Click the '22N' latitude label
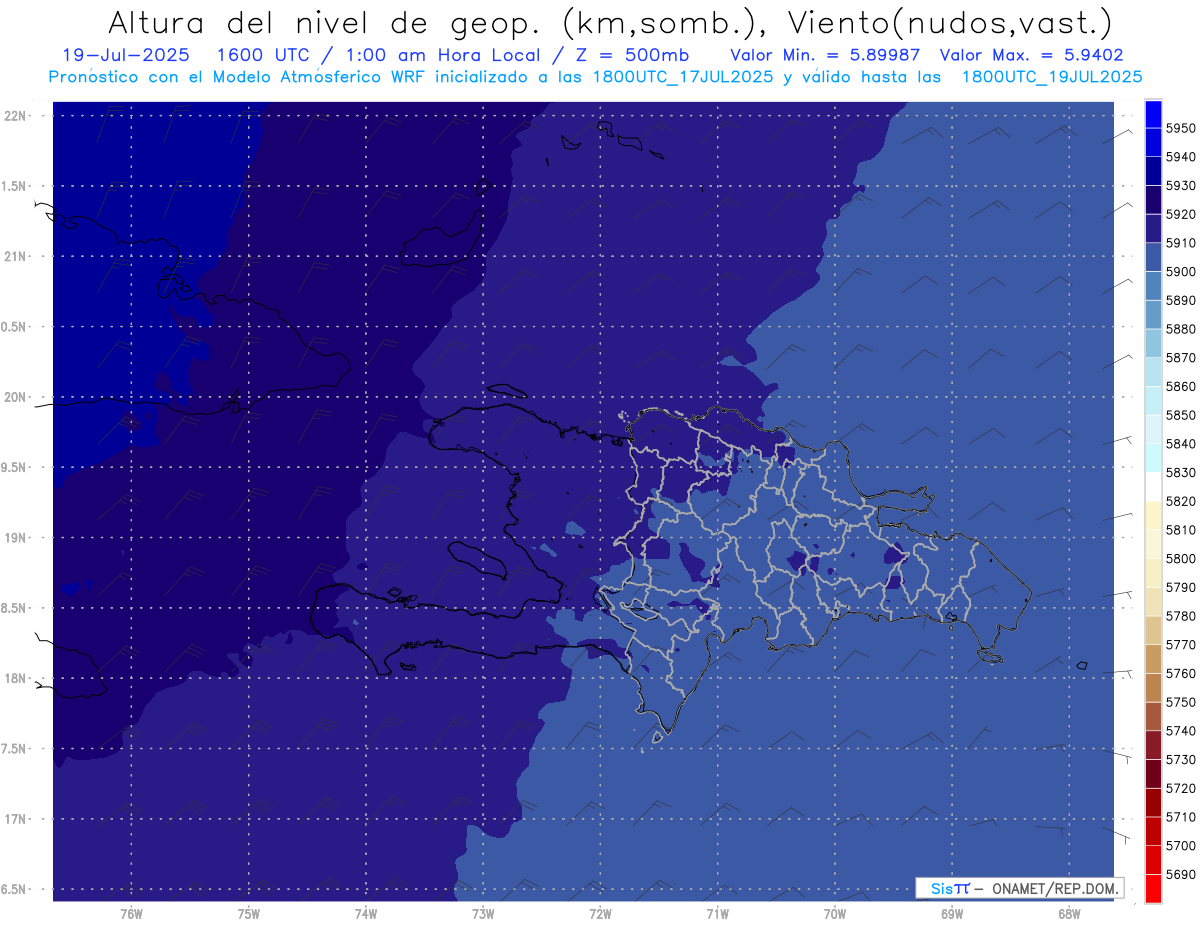Viewport: 1200px width, 927px height. (14, 116)
